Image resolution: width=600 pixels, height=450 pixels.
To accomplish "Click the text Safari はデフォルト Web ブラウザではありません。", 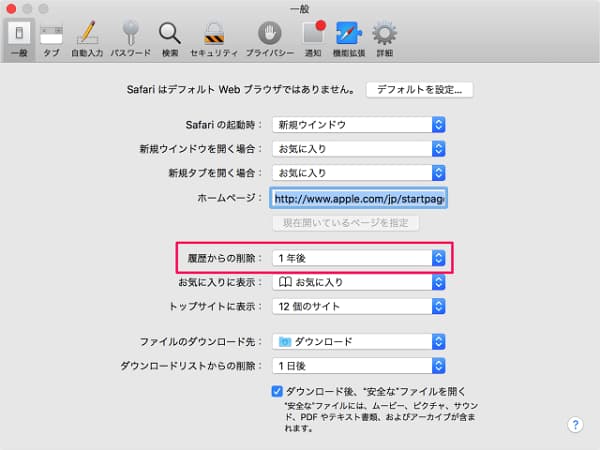I will pyautogui.click(x=241, y=90).
